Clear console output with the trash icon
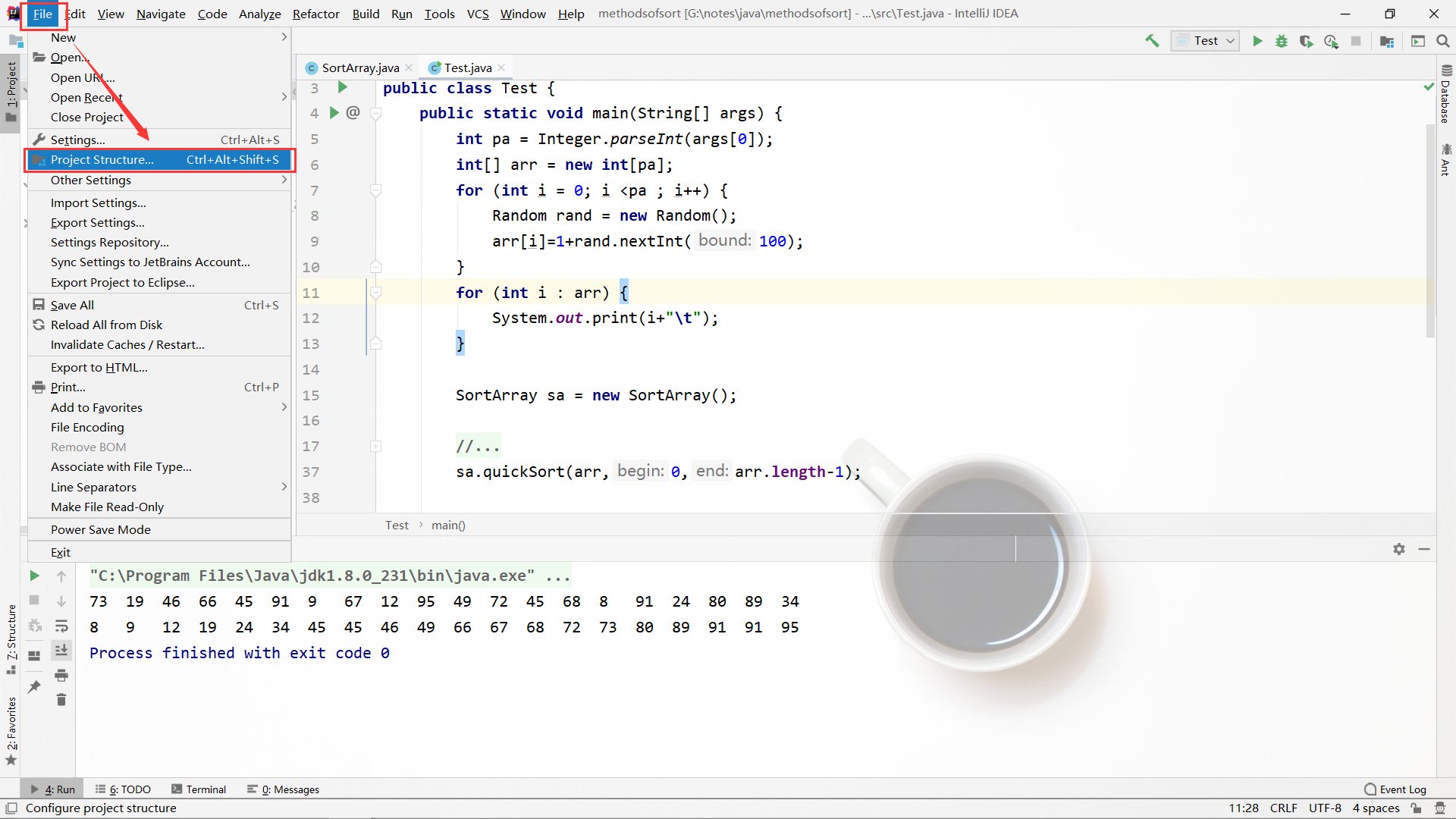This screenshot has height=819, width=1456. click(61, 700)
